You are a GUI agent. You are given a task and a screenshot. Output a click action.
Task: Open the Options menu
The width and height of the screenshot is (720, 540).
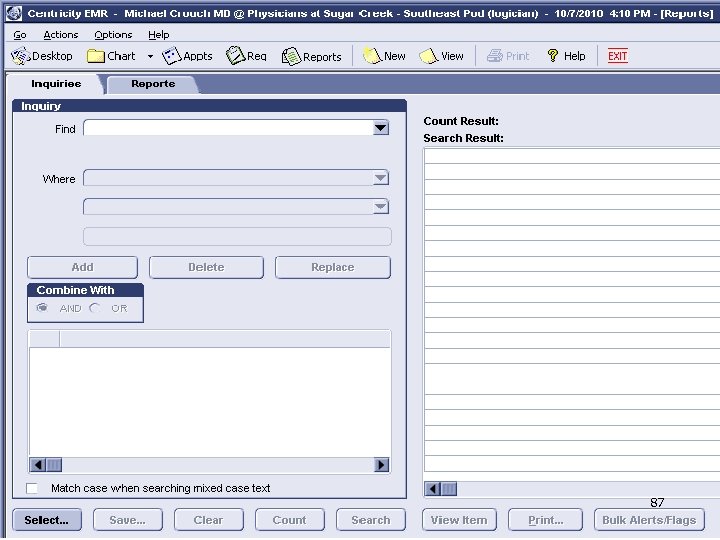click(113, 35)
